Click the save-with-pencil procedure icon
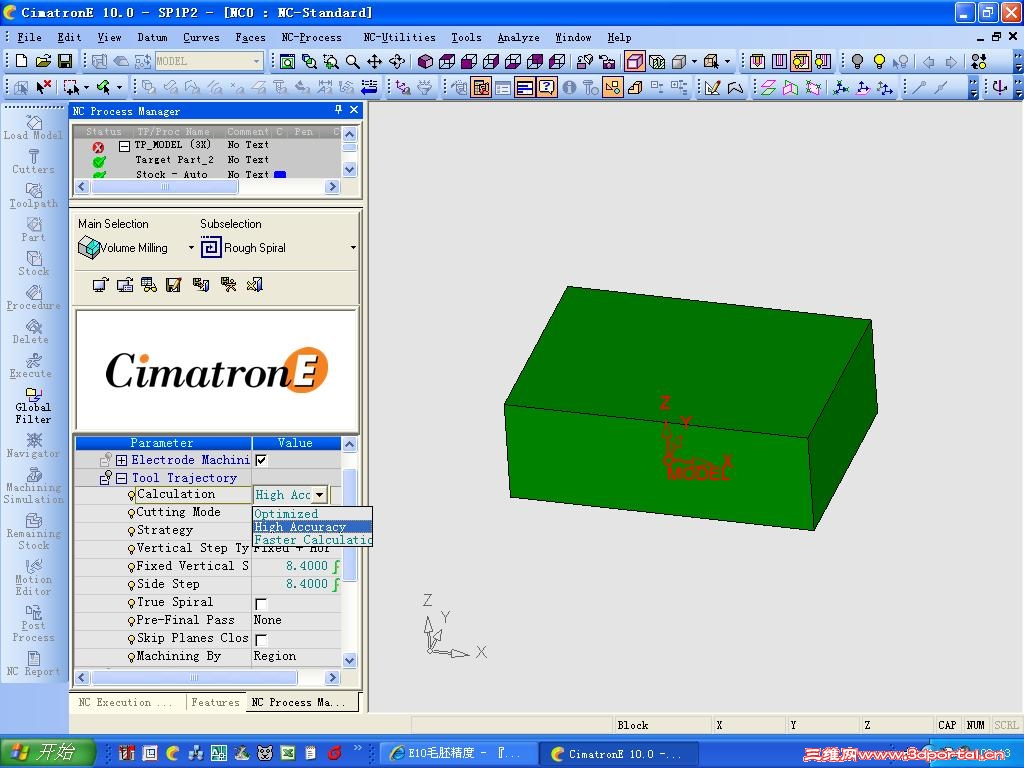Viewport: 1024px width, 768px height. [173, 285]
